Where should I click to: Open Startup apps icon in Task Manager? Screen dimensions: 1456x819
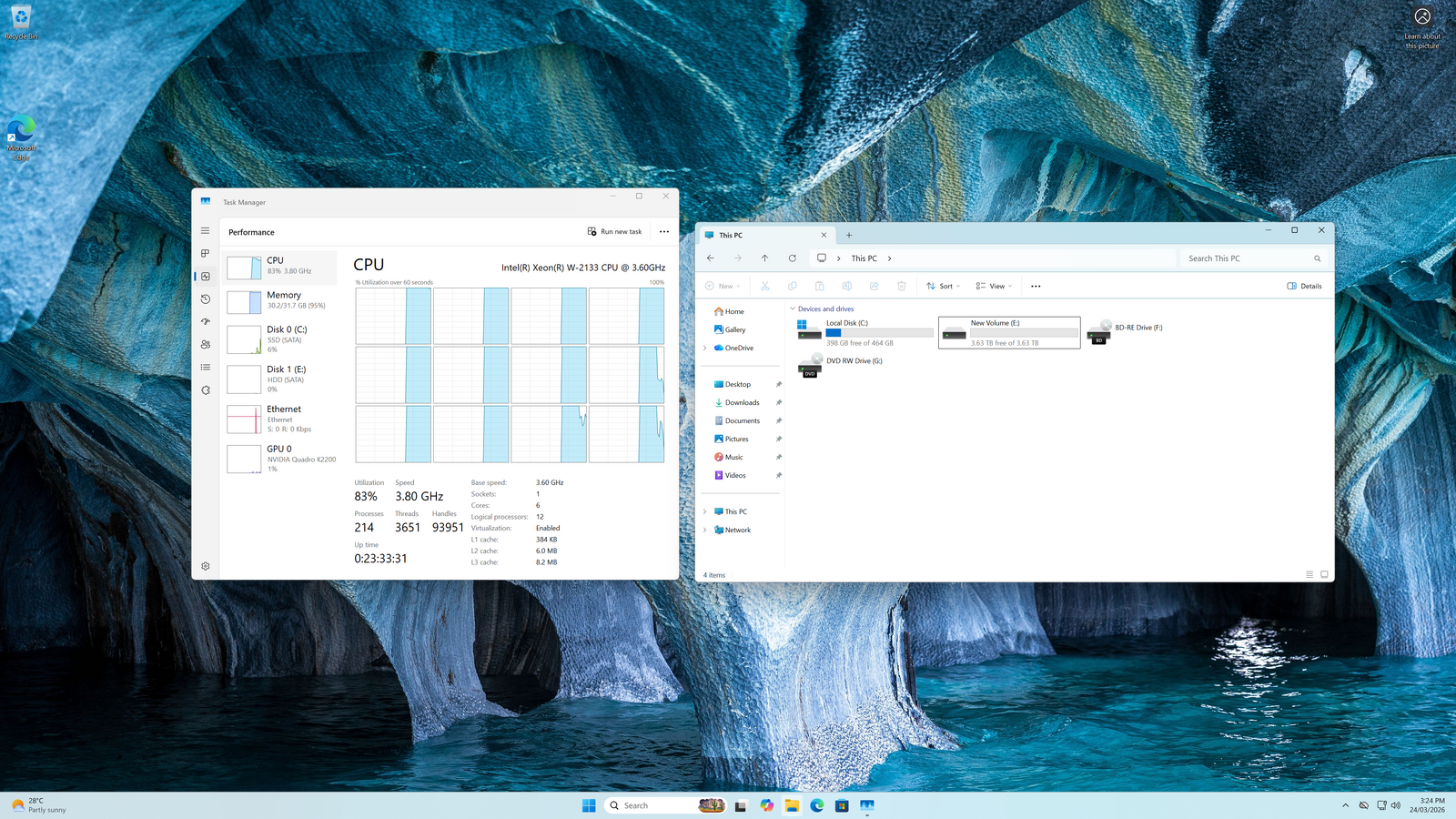pos(206,322)
